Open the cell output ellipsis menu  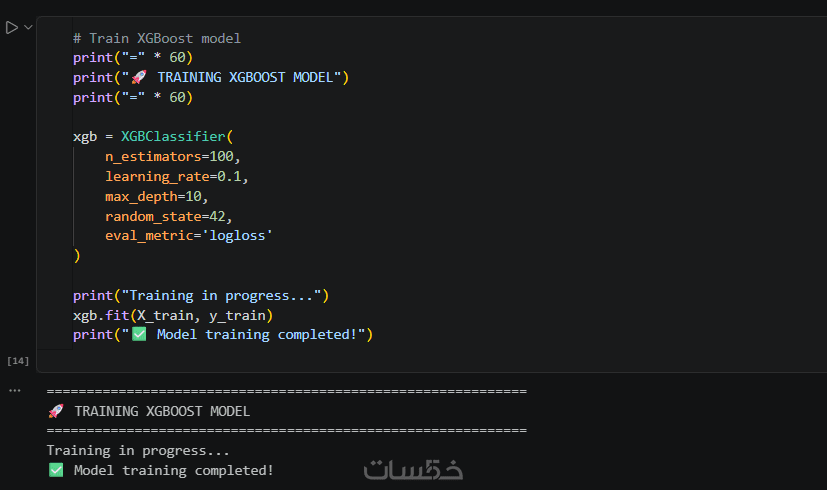click(x=14, y=390)
